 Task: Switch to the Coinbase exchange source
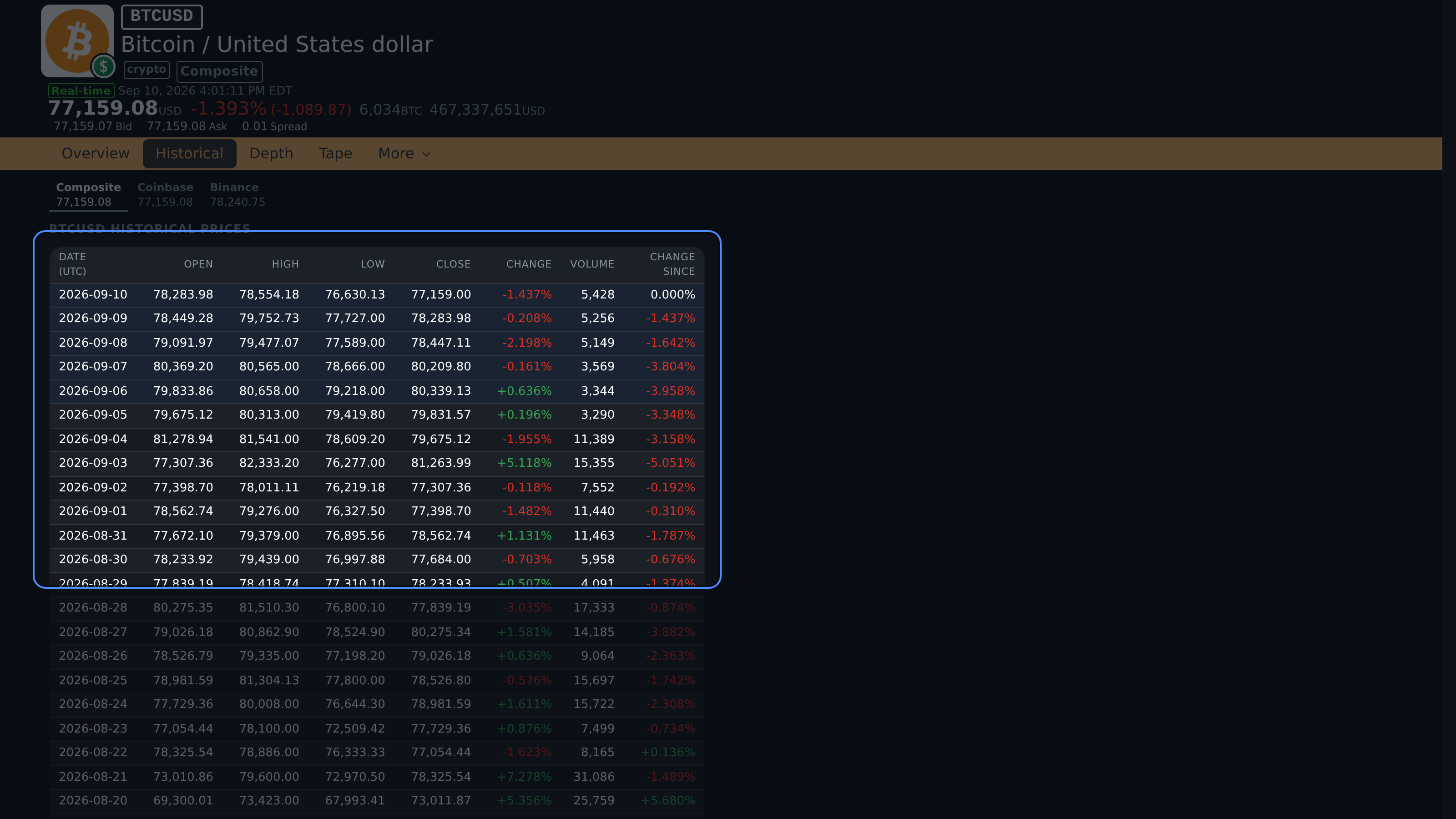pos(165,194)
